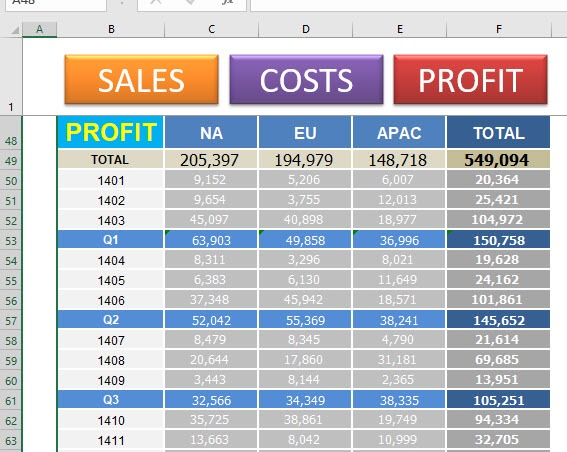The image size is (567, 452).
Task: Click period label 1409
Action: (110, 380)
